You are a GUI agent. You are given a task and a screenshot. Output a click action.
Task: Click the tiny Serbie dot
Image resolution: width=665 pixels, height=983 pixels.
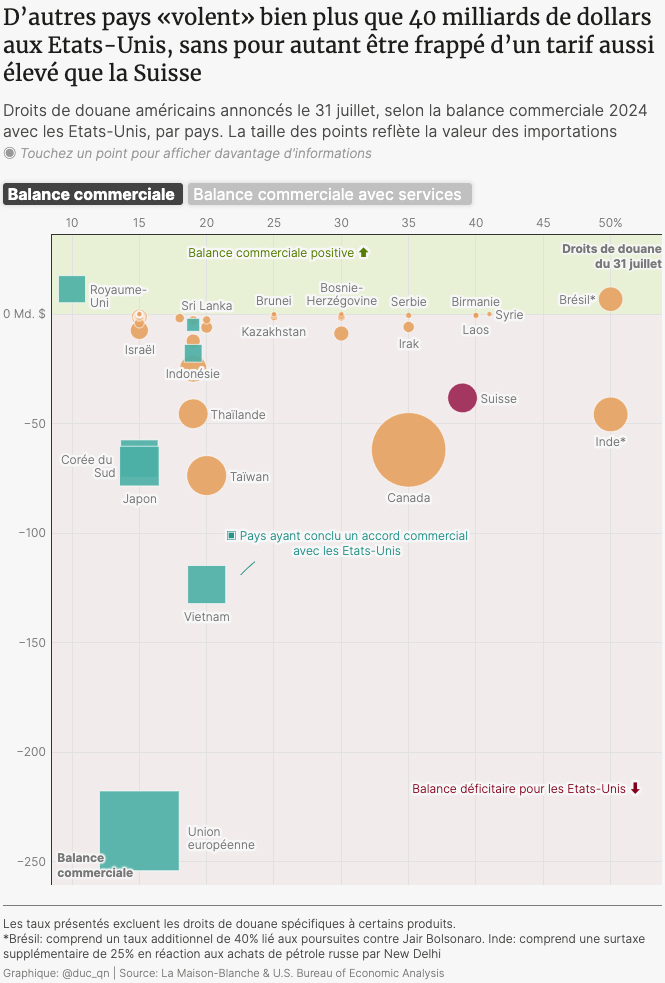point(408,315)
